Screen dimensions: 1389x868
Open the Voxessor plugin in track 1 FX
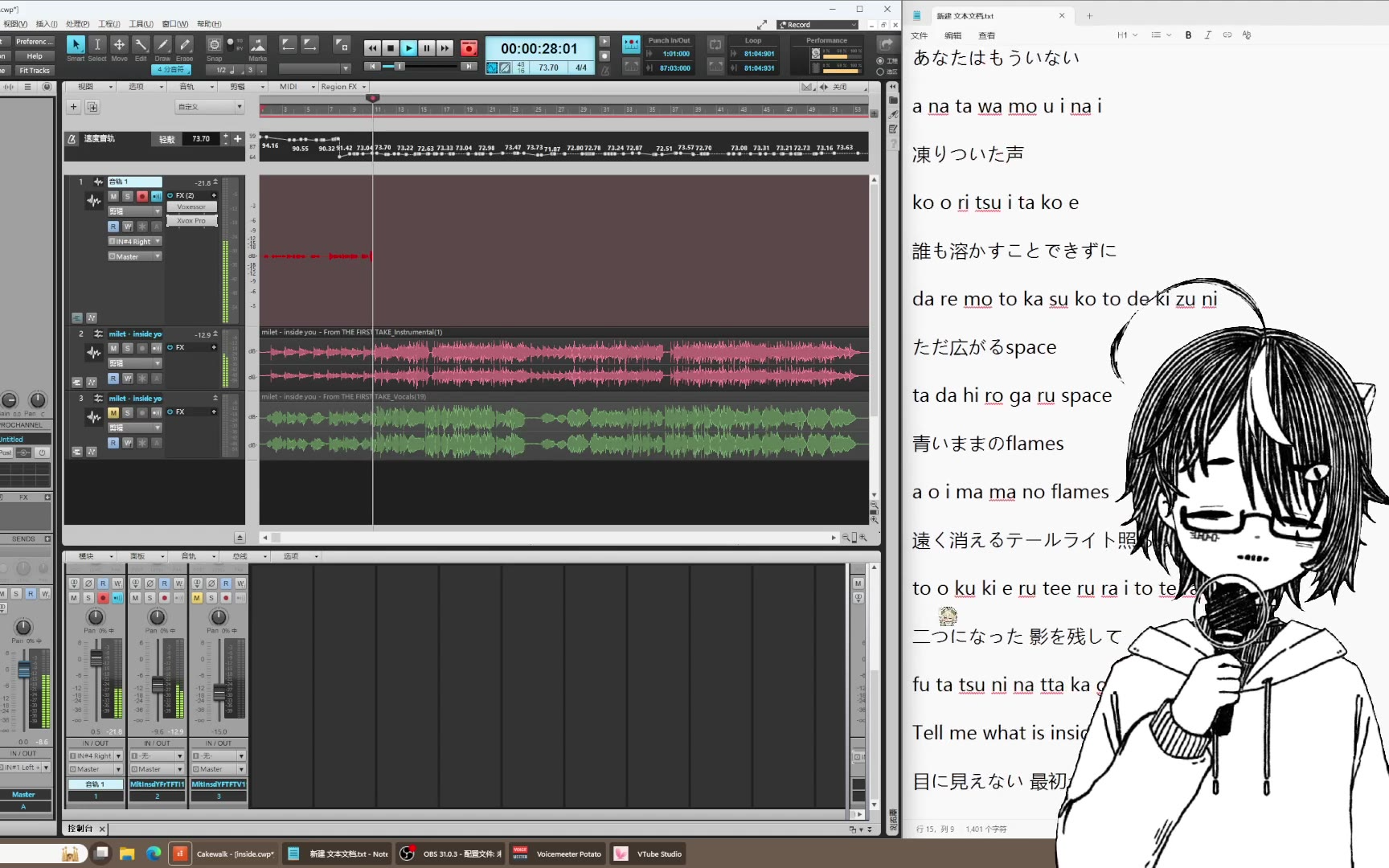(x=191, y=207)
